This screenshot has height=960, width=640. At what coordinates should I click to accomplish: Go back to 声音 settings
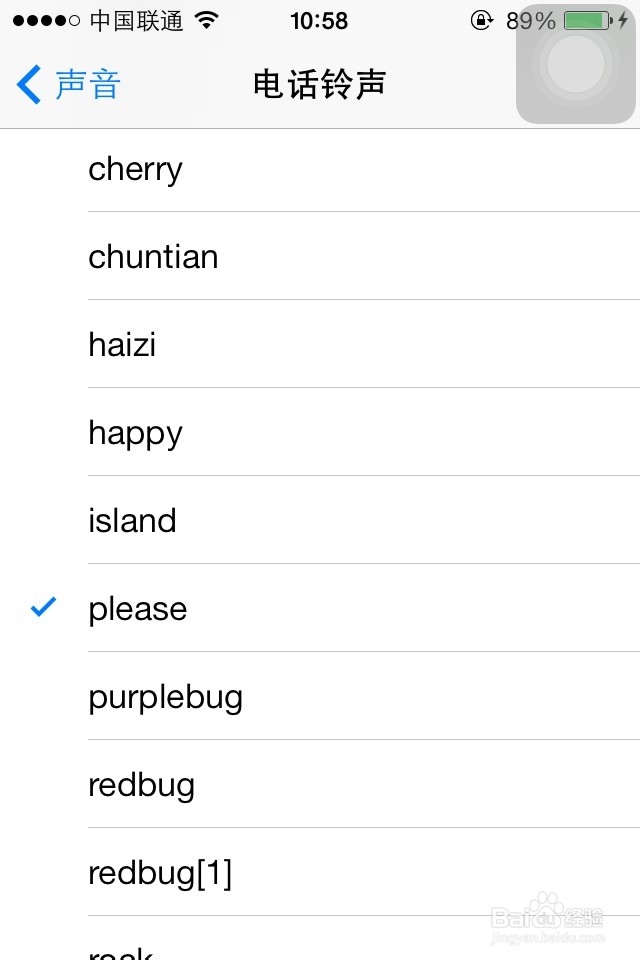87,85
